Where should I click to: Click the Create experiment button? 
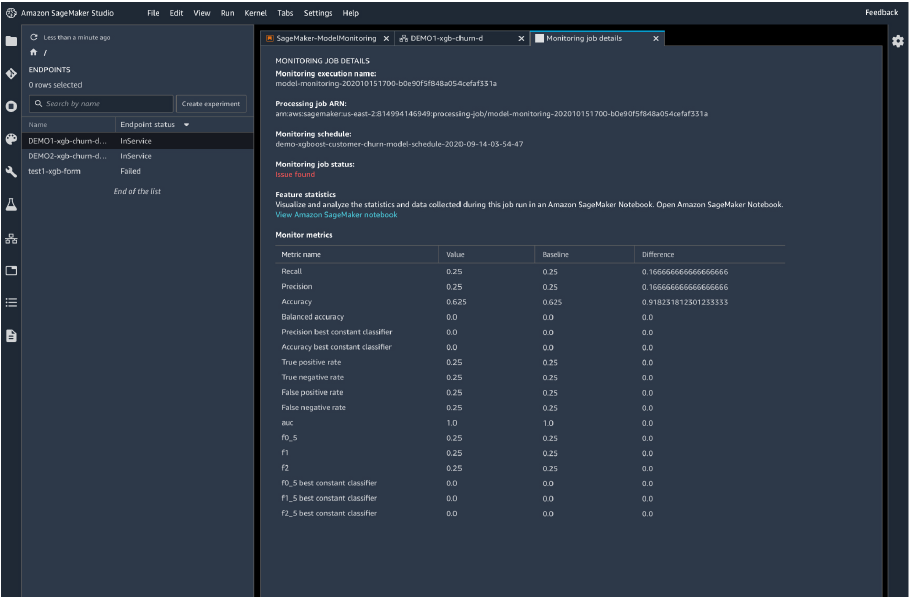click(212, 103)
